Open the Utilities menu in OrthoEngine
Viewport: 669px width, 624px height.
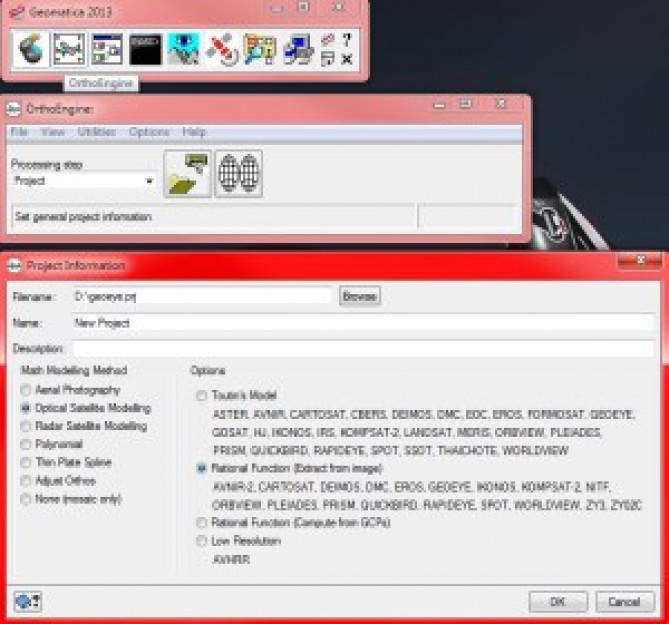[x=96, y=132]
